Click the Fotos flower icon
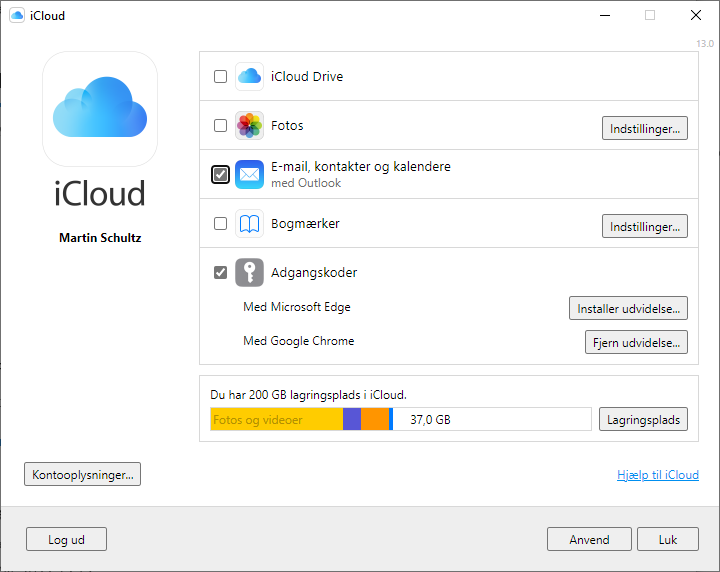The width and height of the screenshot is (720, 572). coord(249,125)
